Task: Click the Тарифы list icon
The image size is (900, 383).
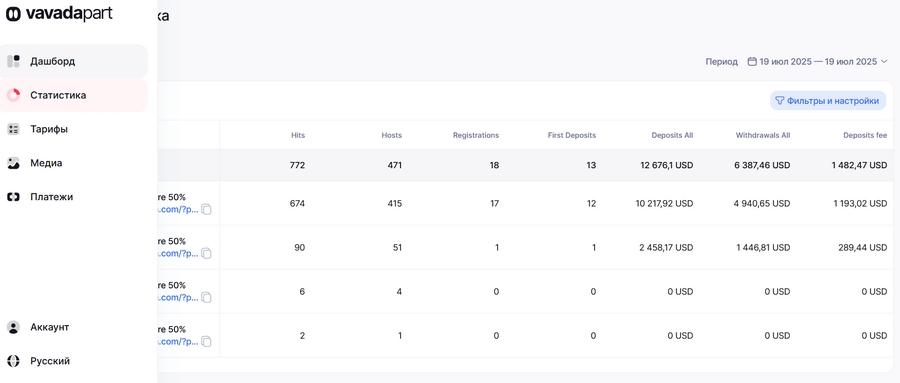Action: pos(13,129)
